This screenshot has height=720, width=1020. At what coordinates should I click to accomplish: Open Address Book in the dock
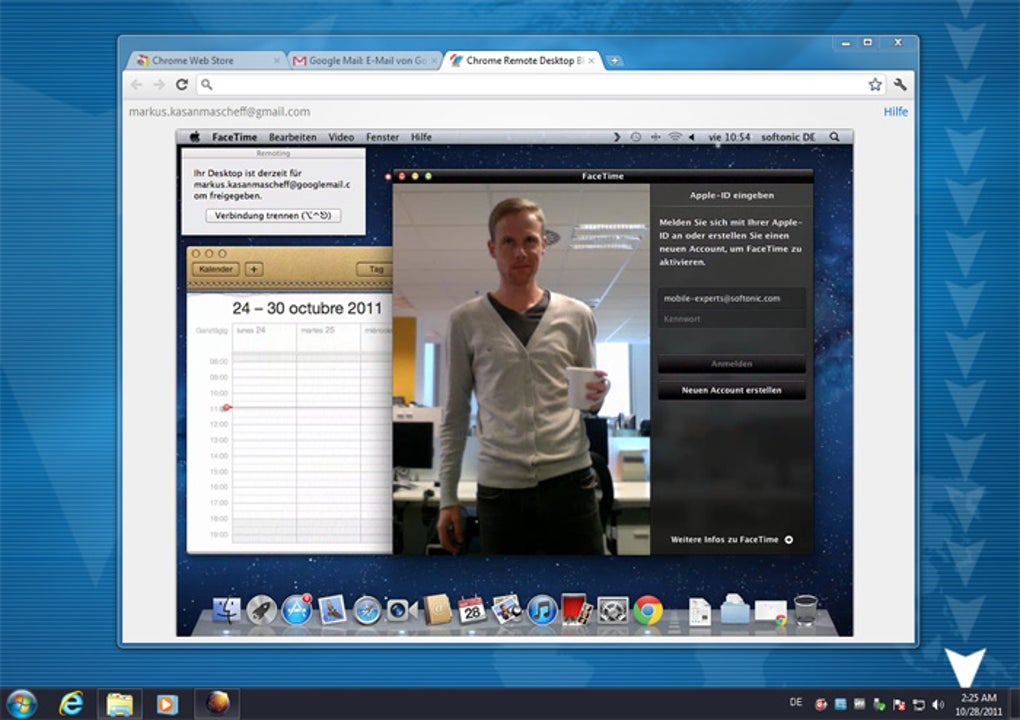(x=437, y=610)
